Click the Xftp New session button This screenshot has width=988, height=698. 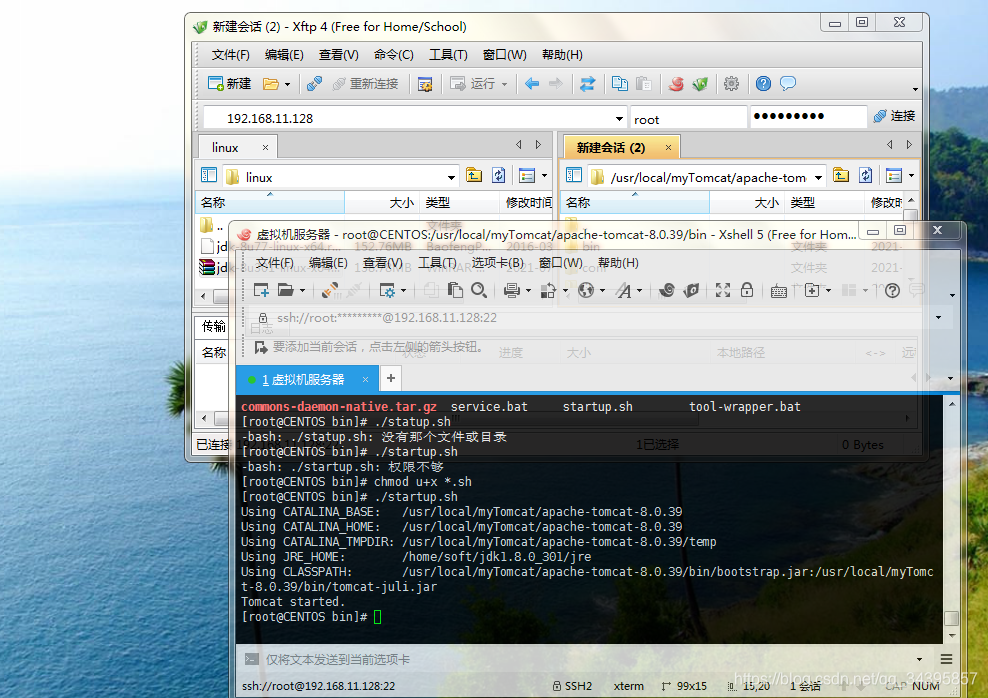coord(229,84)
